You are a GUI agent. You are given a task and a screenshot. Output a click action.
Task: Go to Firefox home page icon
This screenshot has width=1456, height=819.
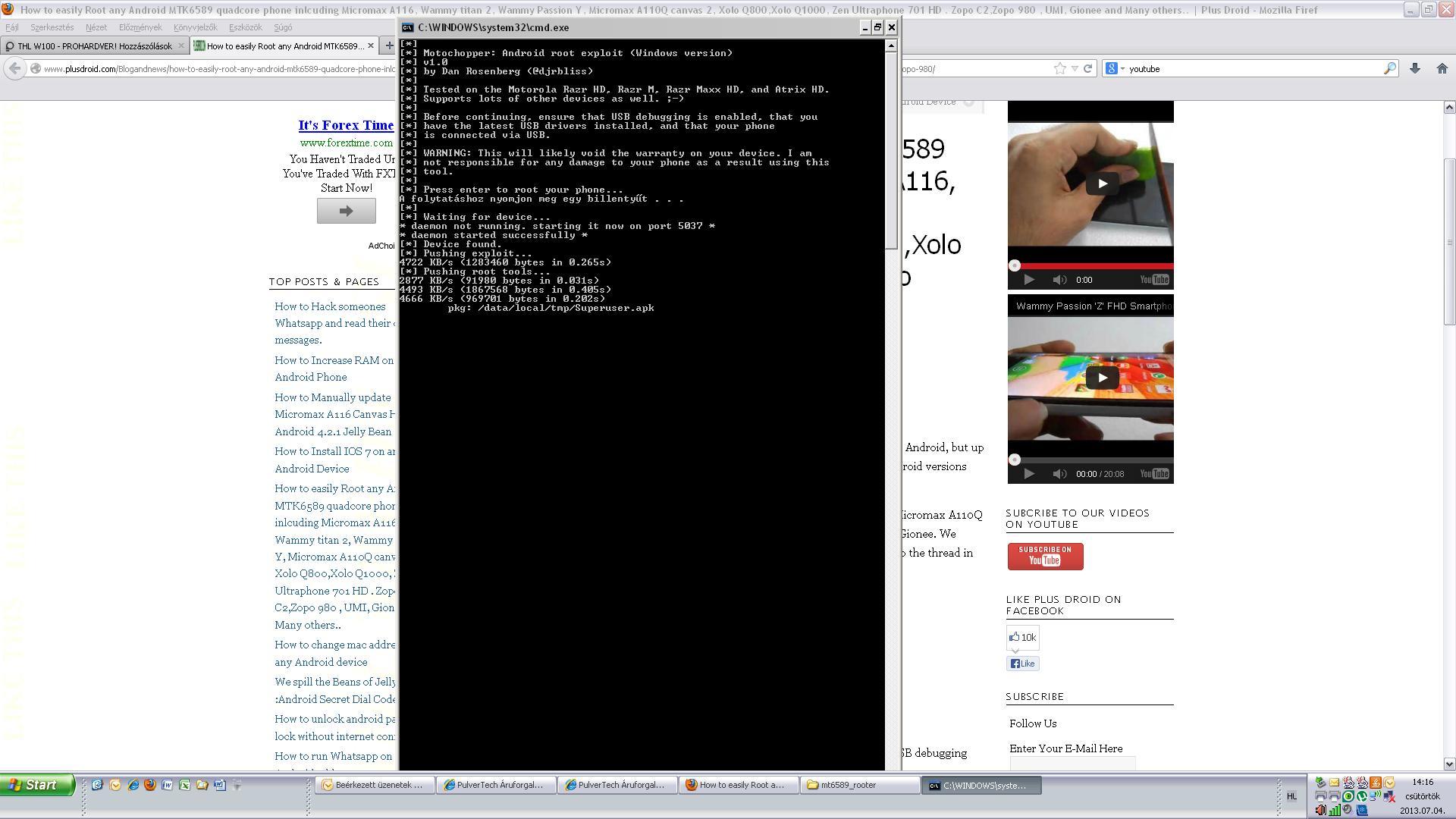coord(1442,68)
